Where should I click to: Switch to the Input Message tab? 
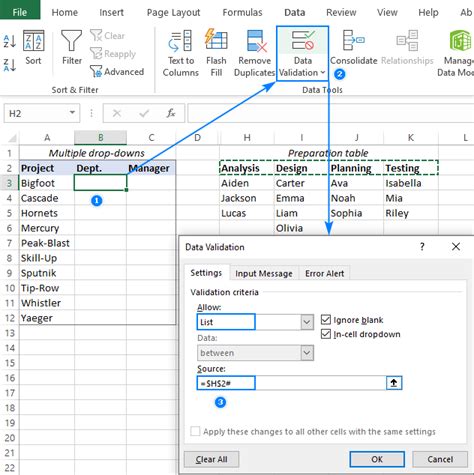(264, 274)
